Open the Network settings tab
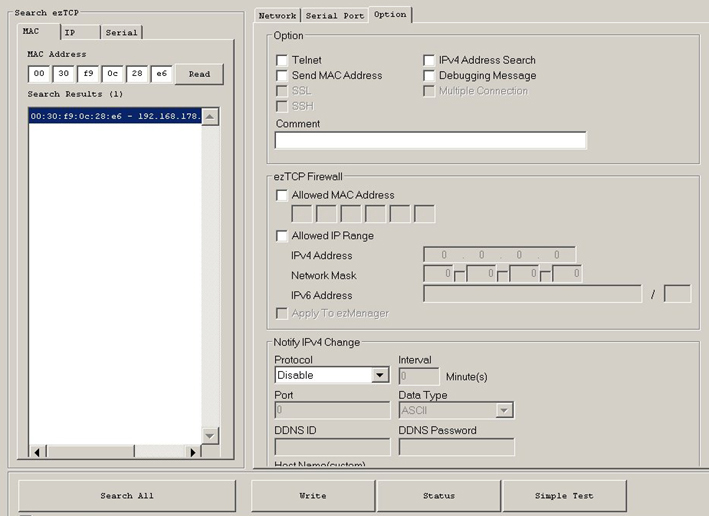 coord(277,16)
